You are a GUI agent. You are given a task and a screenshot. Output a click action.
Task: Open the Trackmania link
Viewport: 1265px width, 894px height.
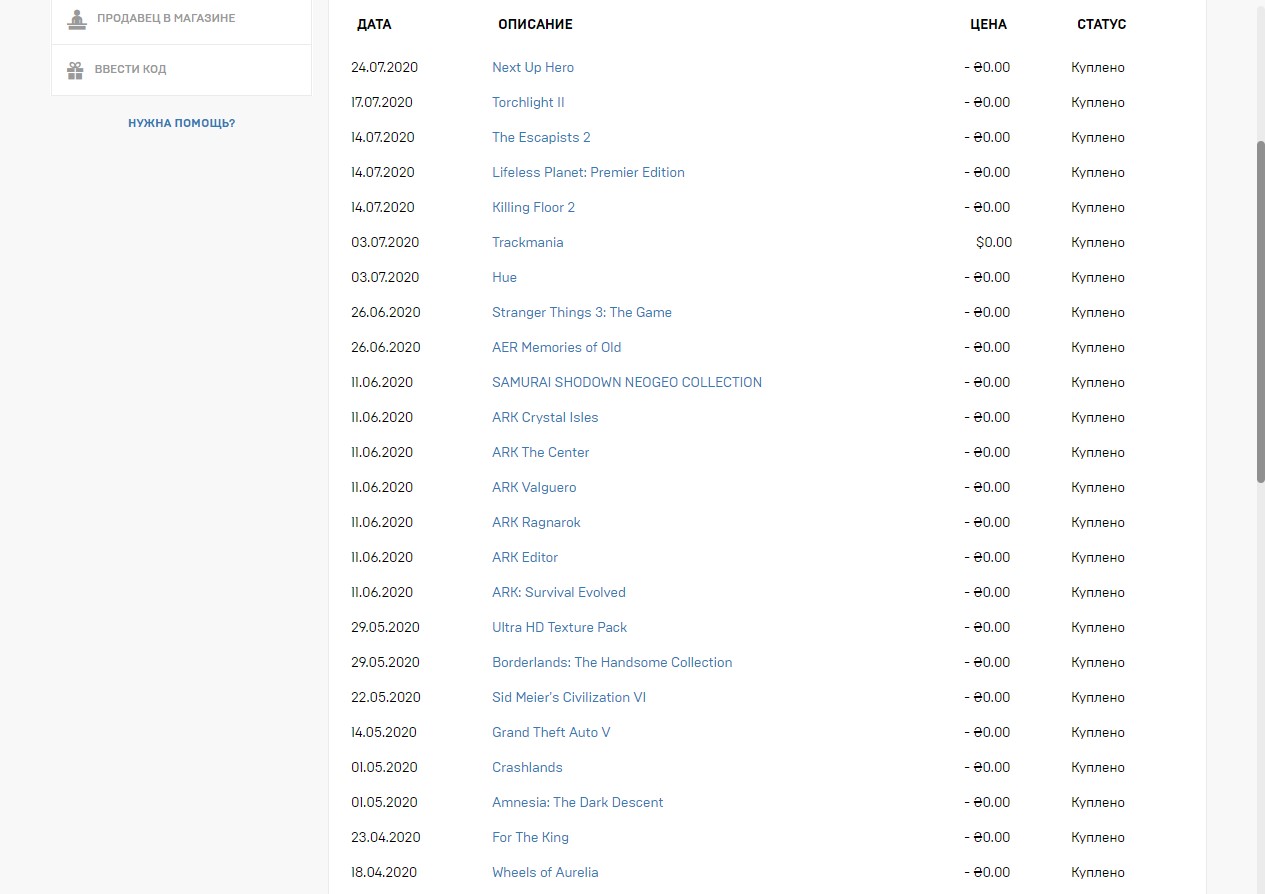pos(527,242)
